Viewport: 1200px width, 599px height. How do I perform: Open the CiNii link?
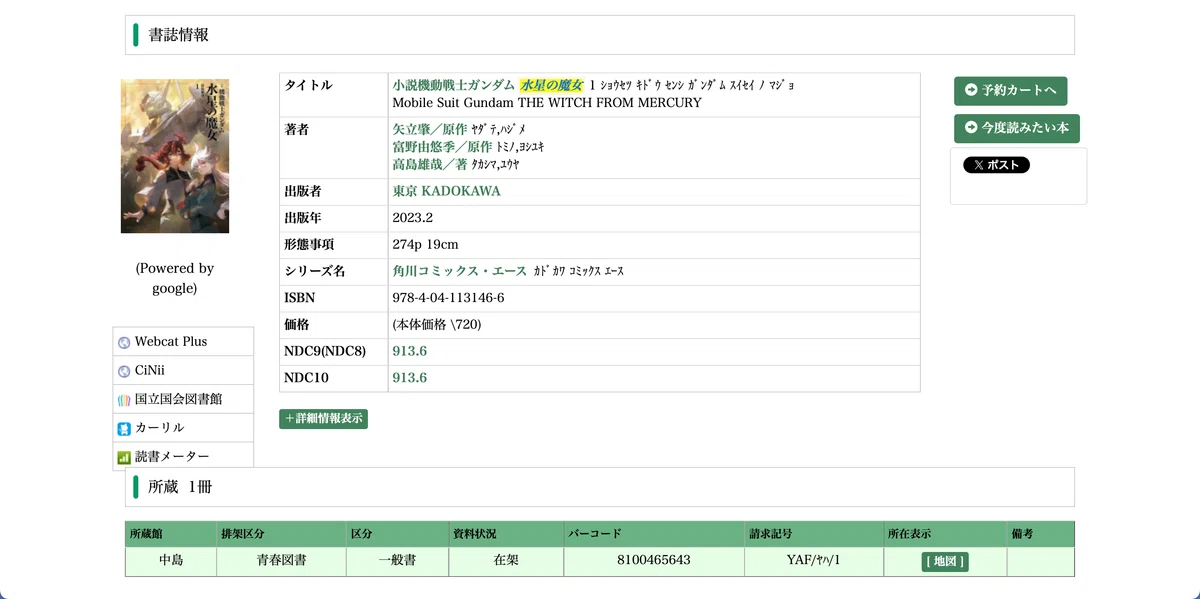click(150, 371)
